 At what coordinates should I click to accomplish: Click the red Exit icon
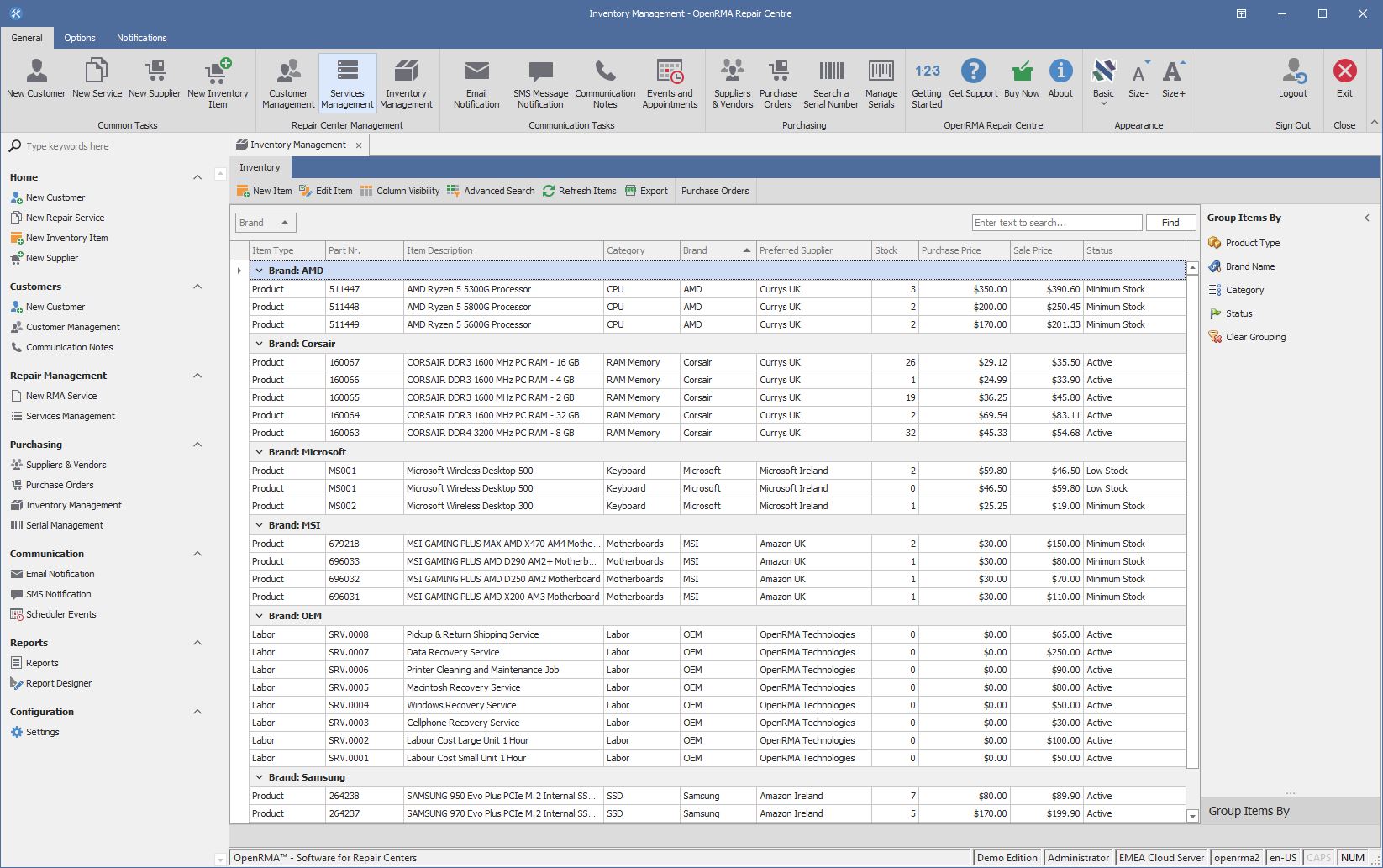coord(1344,78)
